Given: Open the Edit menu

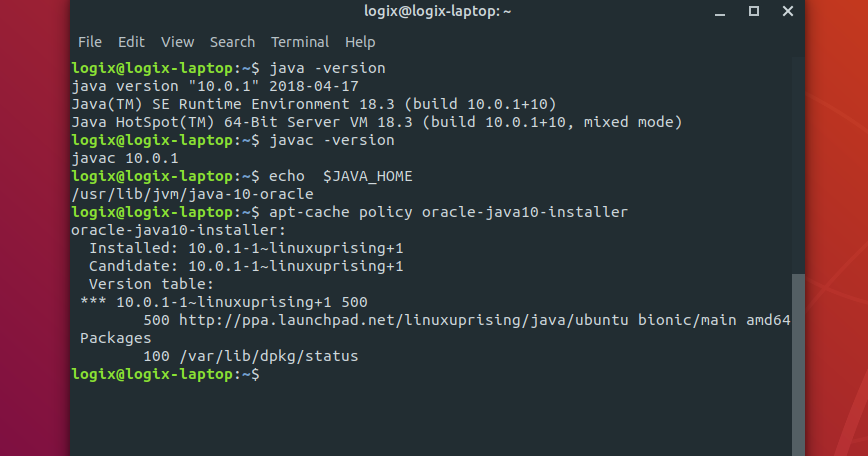Looking at the screenshot, I should tap(131, 42).
